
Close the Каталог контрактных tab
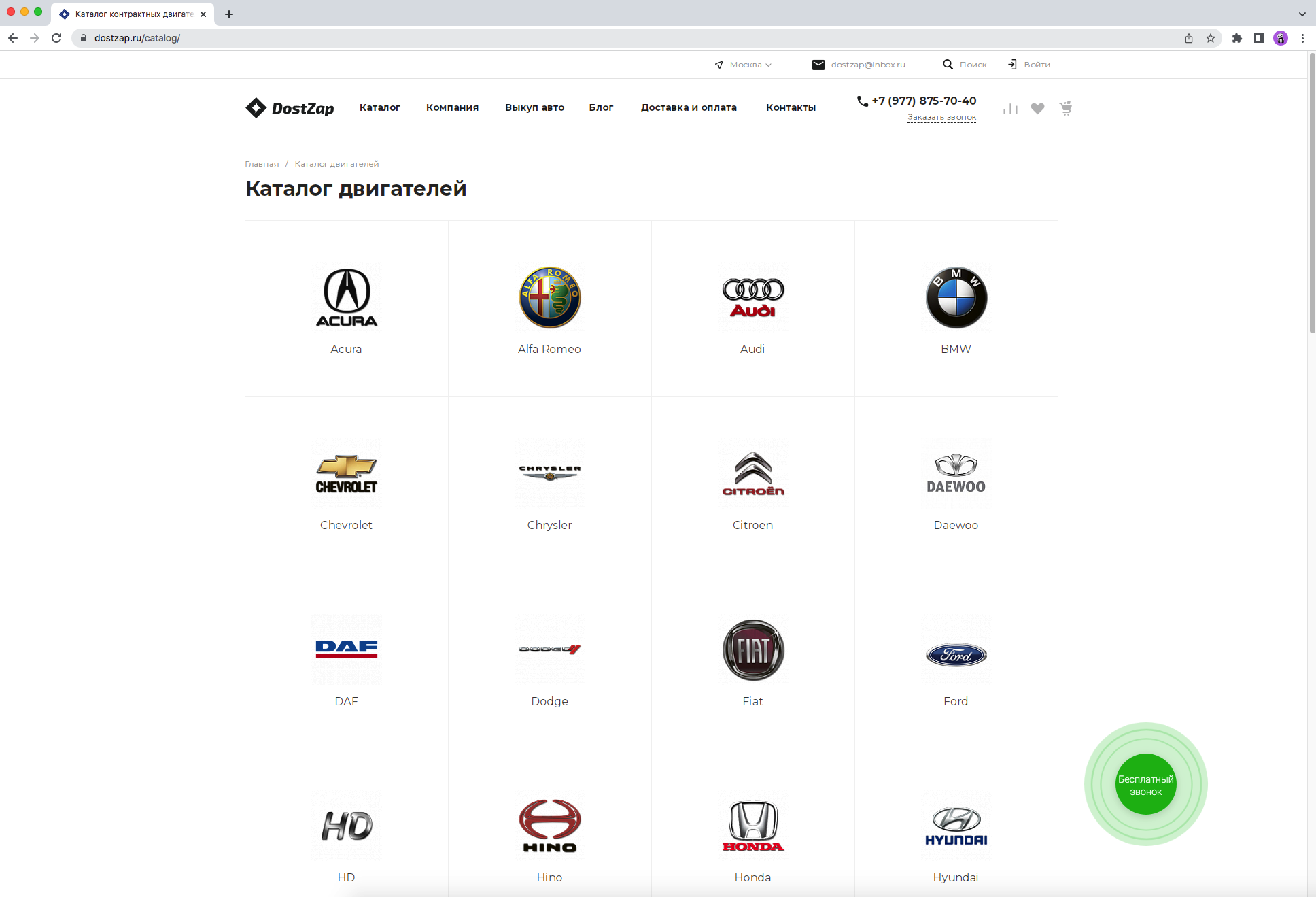[x=203, y=14]
